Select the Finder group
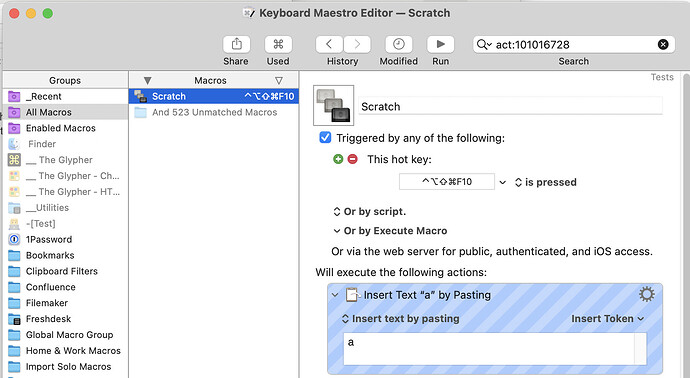This screenshot has width=690, height=378. point(65,144)
